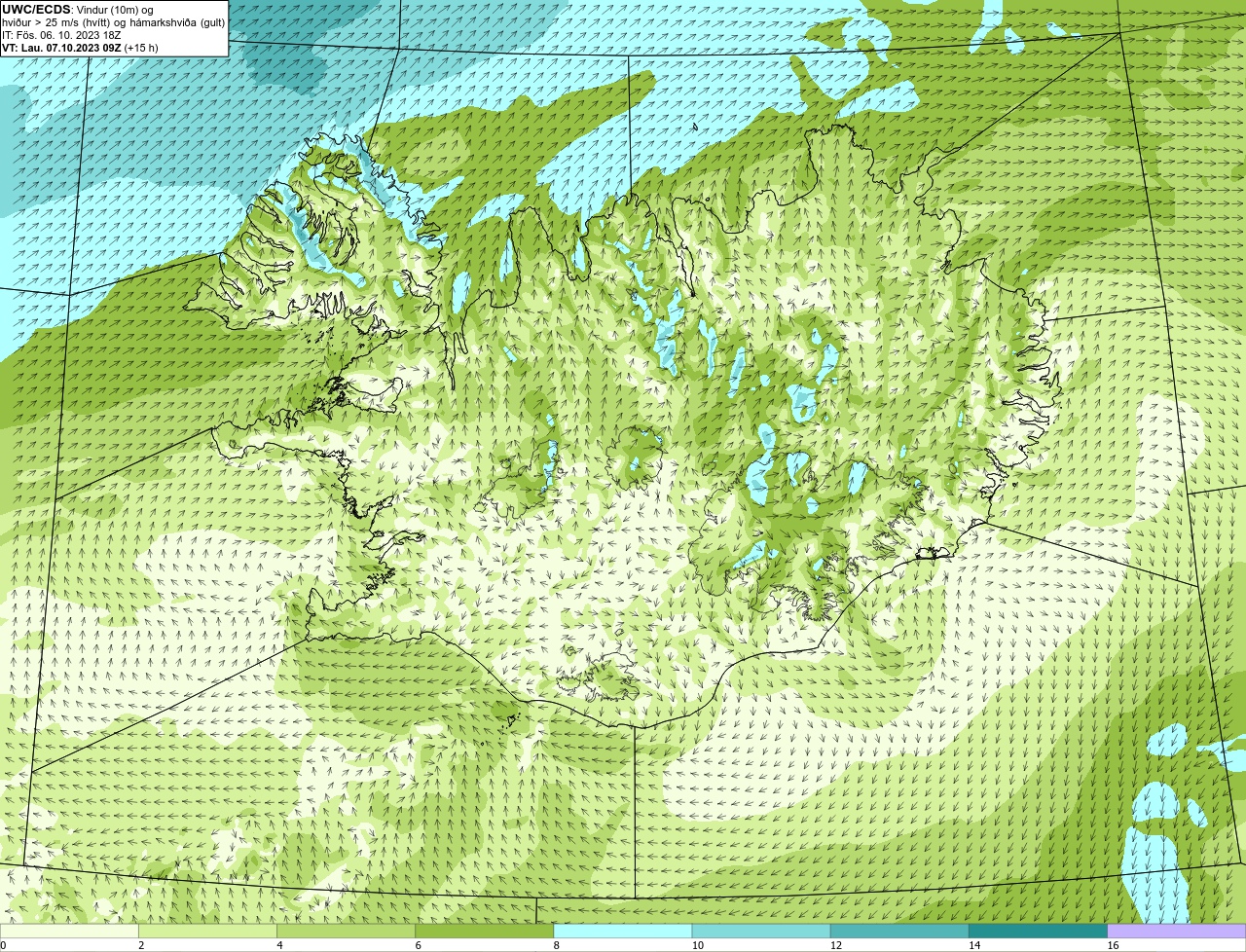1246x952 pixels.
Task: Click the 2–4 m/s legend color swatch
Action: 207,931
